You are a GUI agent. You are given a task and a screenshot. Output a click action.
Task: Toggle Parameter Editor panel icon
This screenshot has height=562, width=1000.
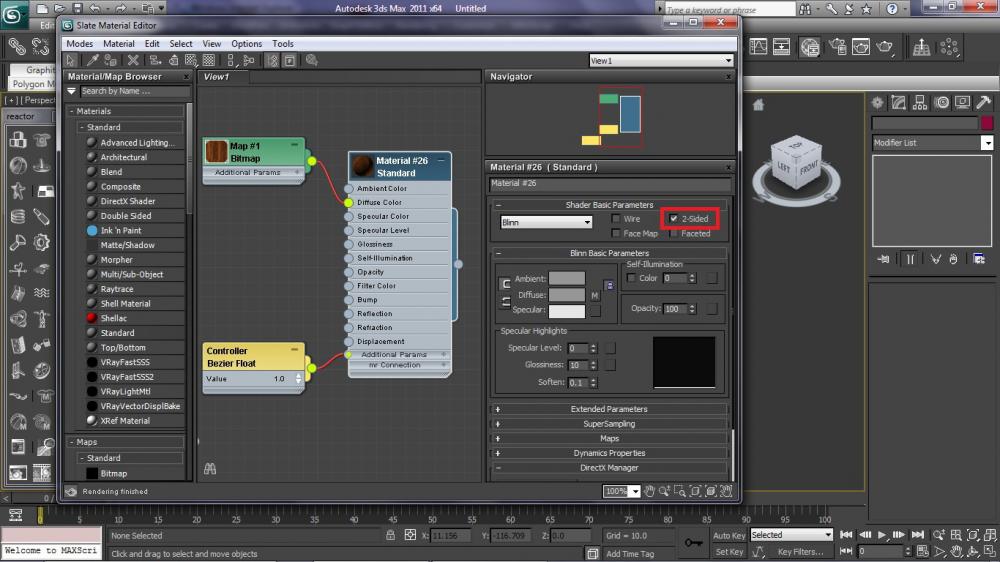coord(290,61)
